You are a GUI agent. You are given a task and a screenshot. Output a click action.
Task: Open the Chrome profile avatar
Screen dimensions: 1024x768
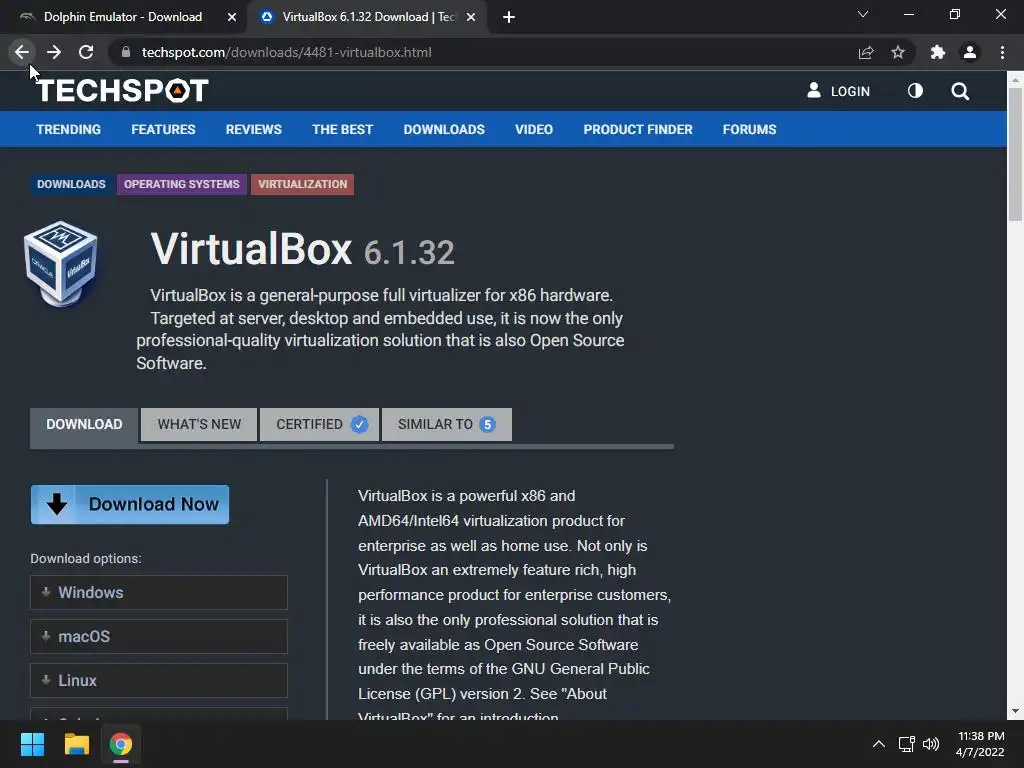coord(970,52)
